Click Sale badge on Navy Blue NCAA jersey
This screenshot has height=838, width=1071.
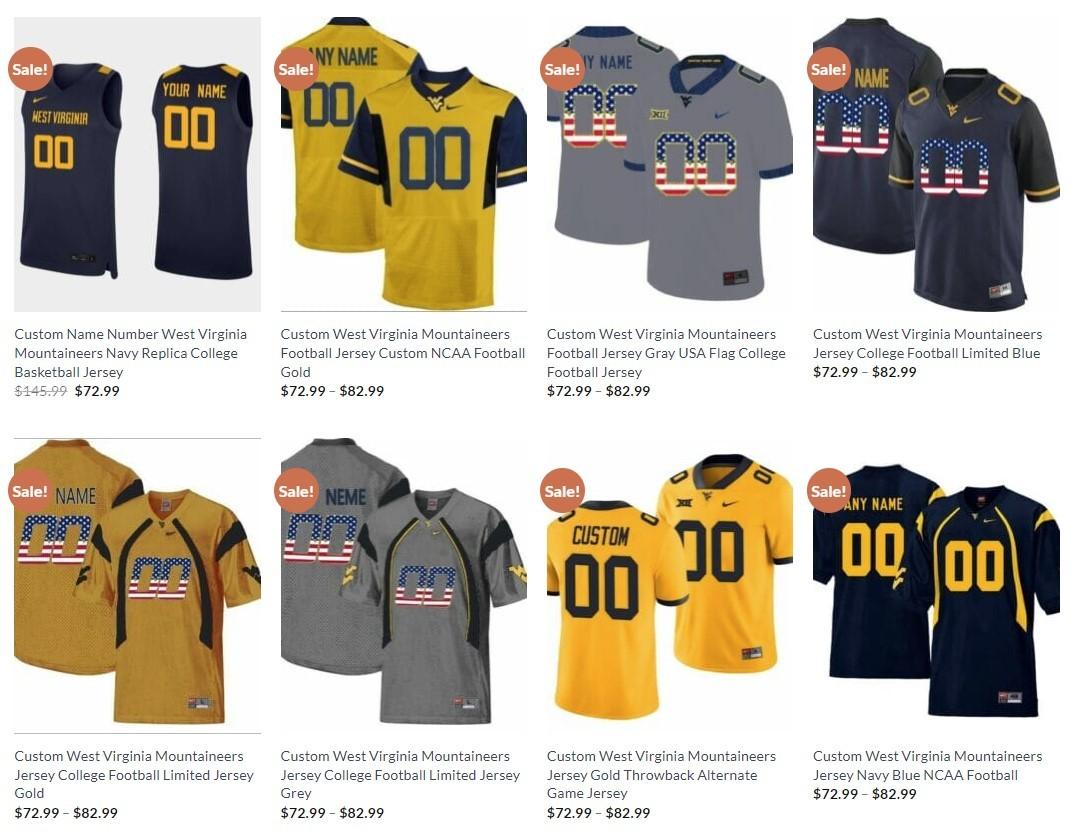(x=829, y=491)
